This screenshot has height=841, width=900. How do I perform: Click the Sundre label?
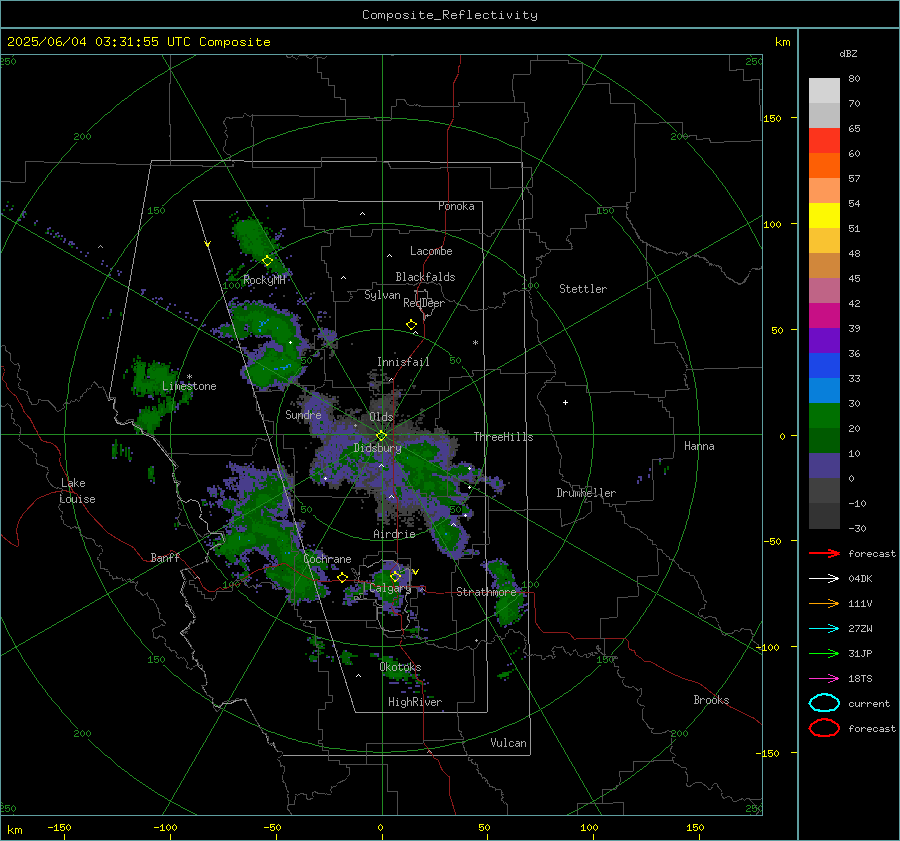[303, 414]
